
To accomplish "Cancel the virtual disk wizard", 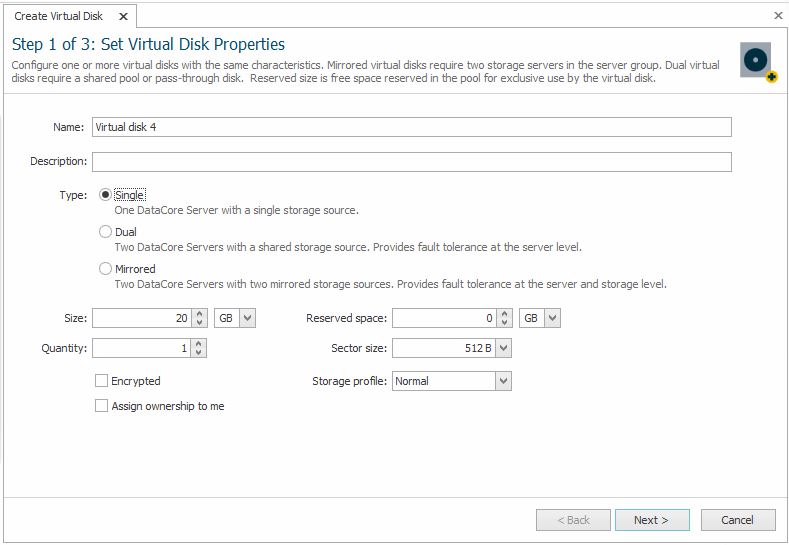I will click(737, 520).
